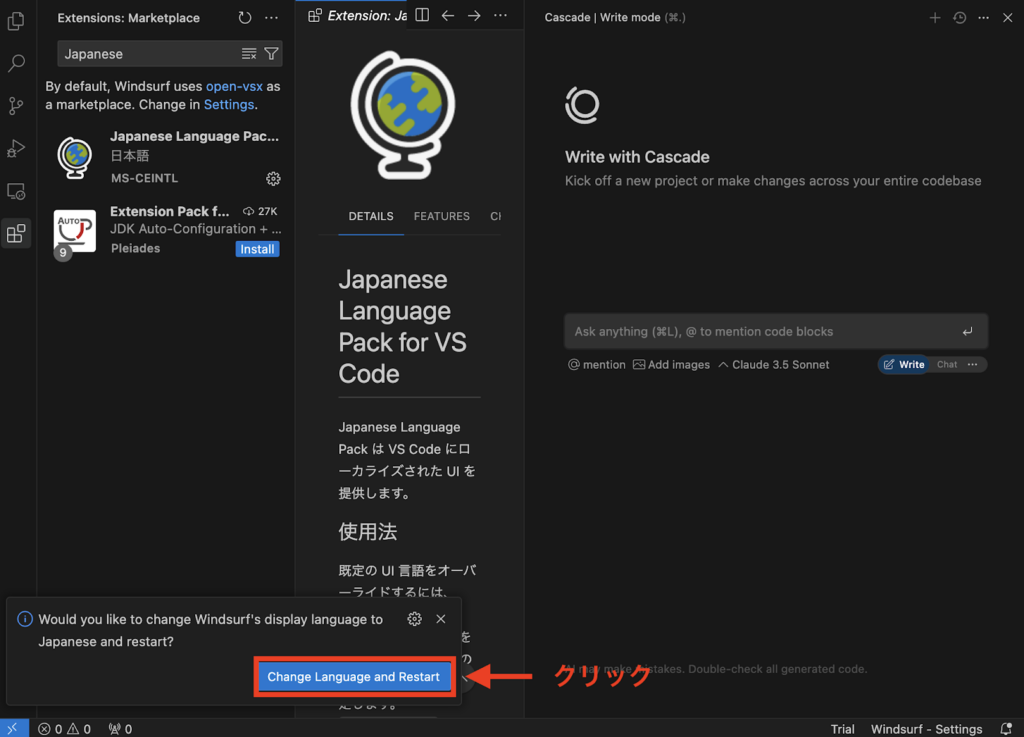Switch Cascade to Write mode
Screen dimensions: 1024x737
904,364
